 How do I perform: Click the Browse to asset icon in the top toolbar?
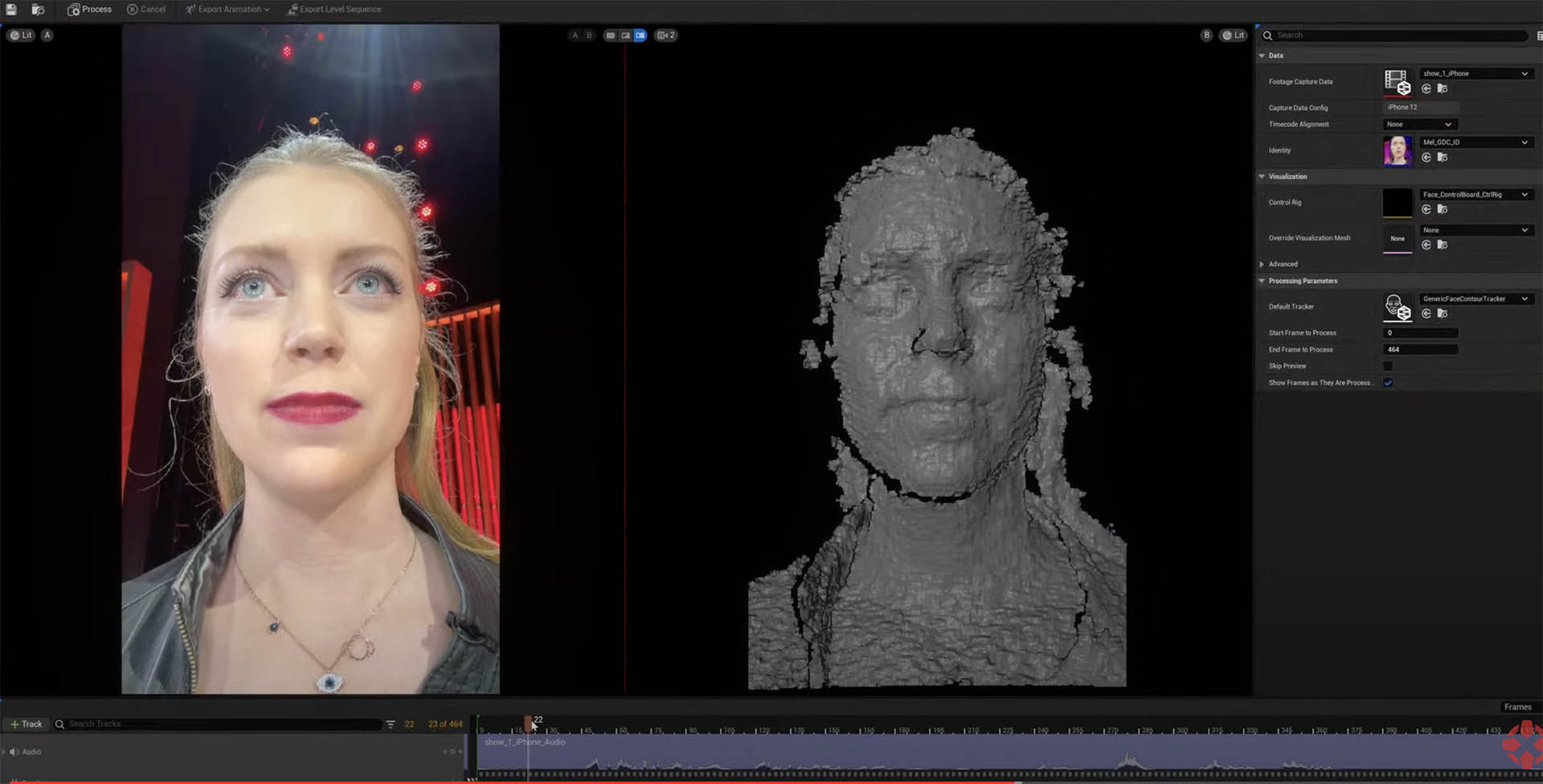click(38, 10)
